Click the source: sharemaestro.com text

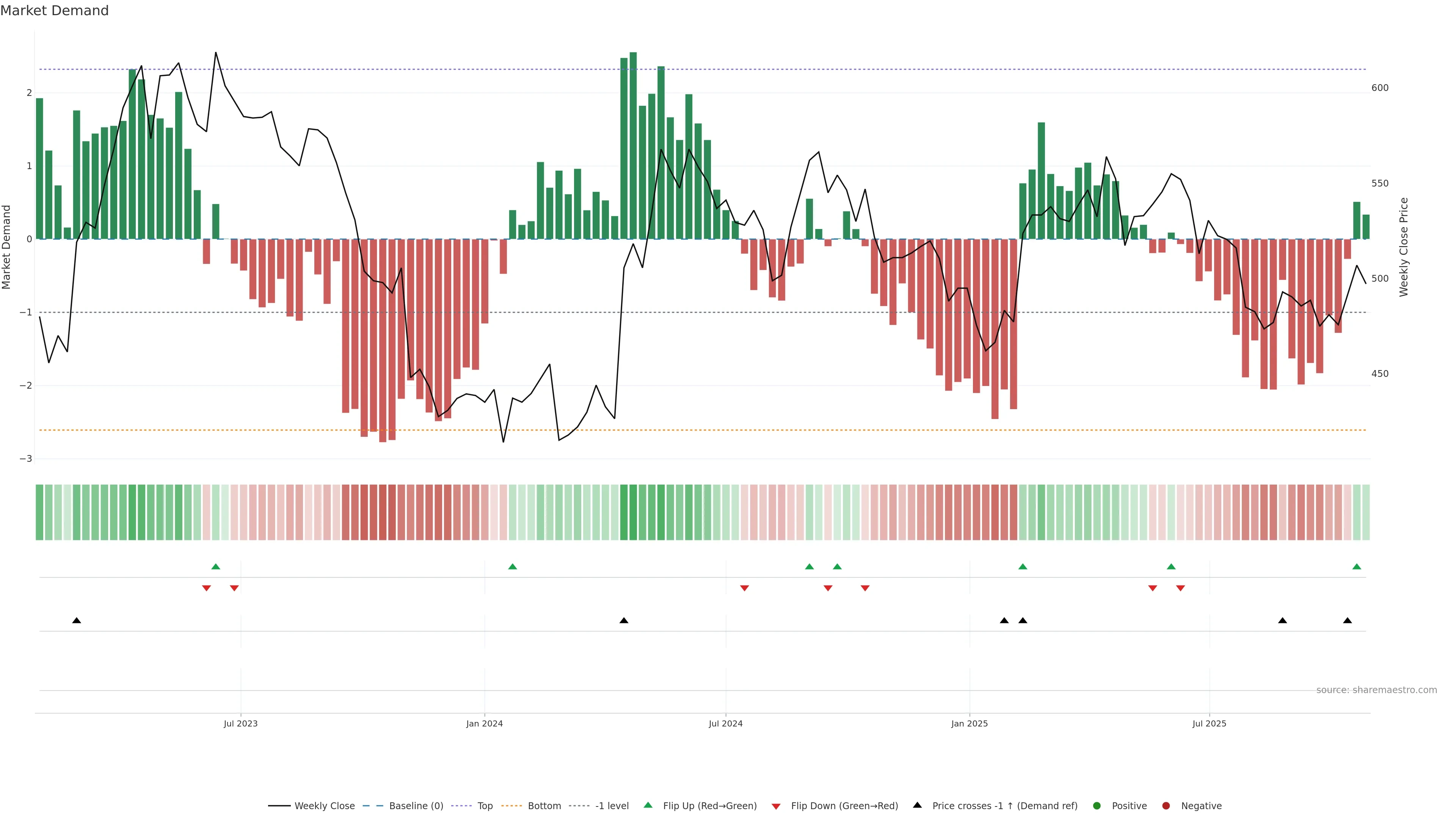coord(1376,690)
